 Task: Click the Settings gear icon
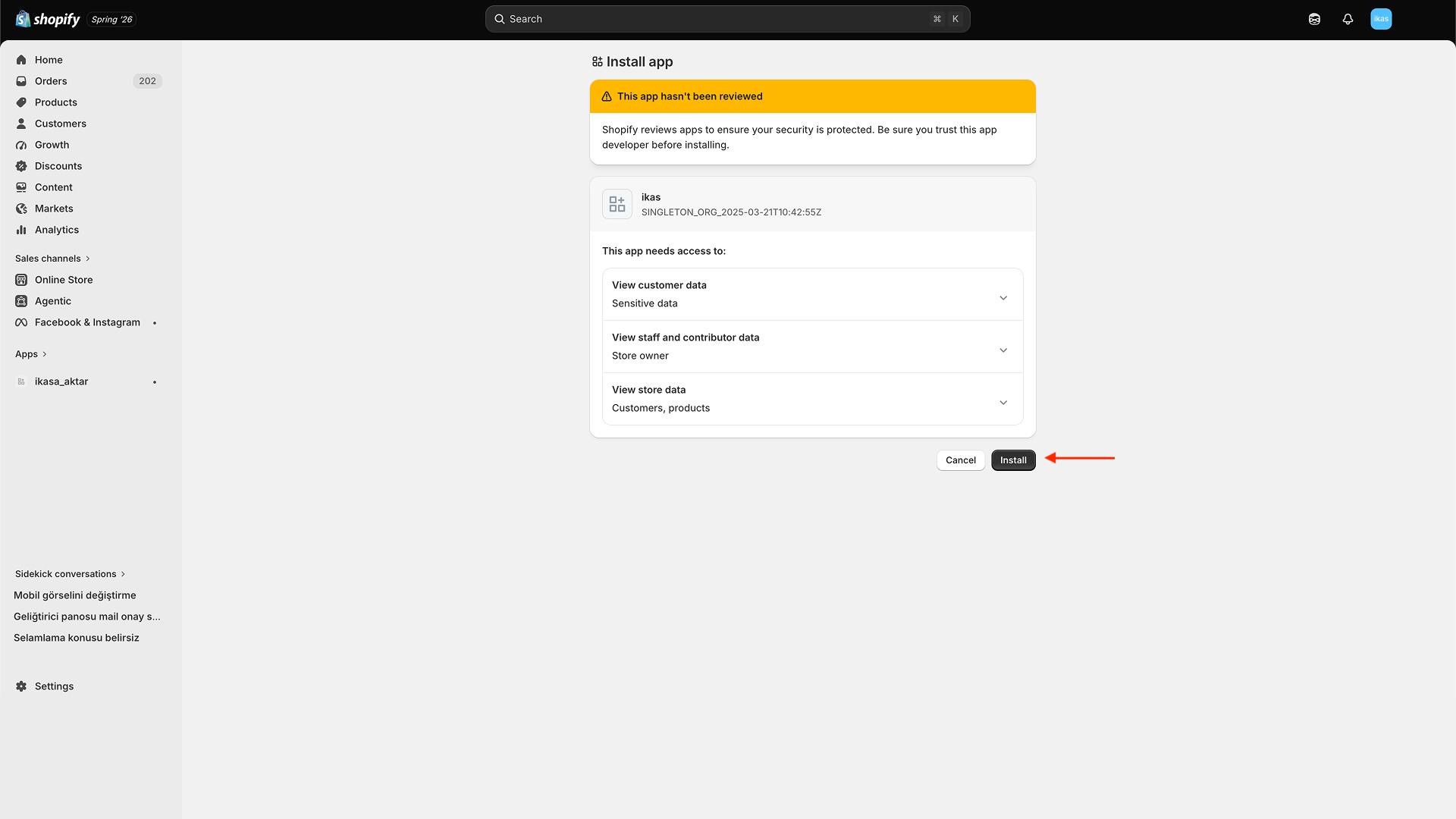pos(21,686)
